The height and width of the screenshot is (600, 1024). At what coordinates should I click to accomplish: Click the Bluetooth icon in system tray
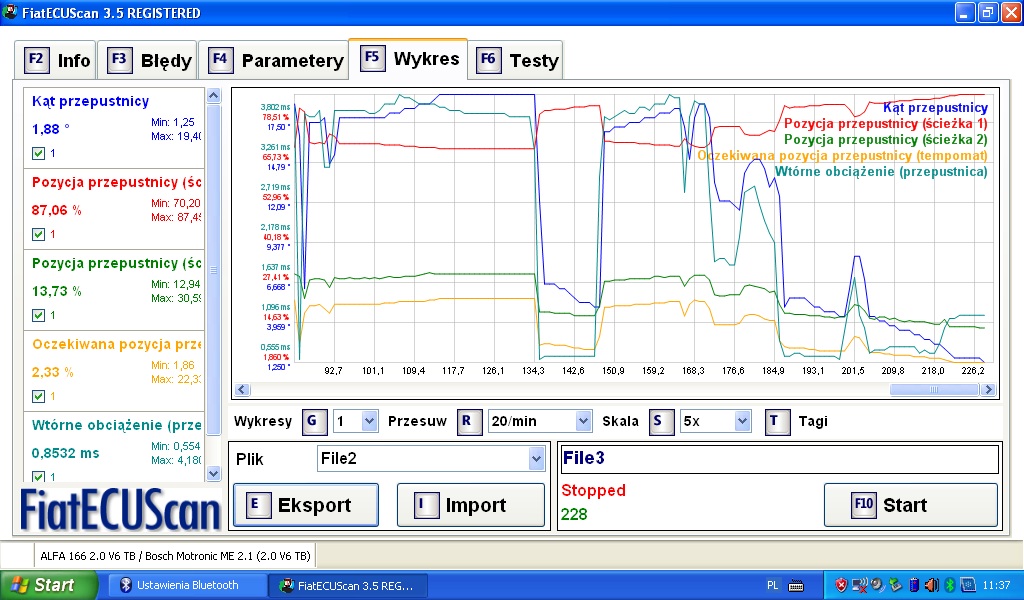click(951, 585)
